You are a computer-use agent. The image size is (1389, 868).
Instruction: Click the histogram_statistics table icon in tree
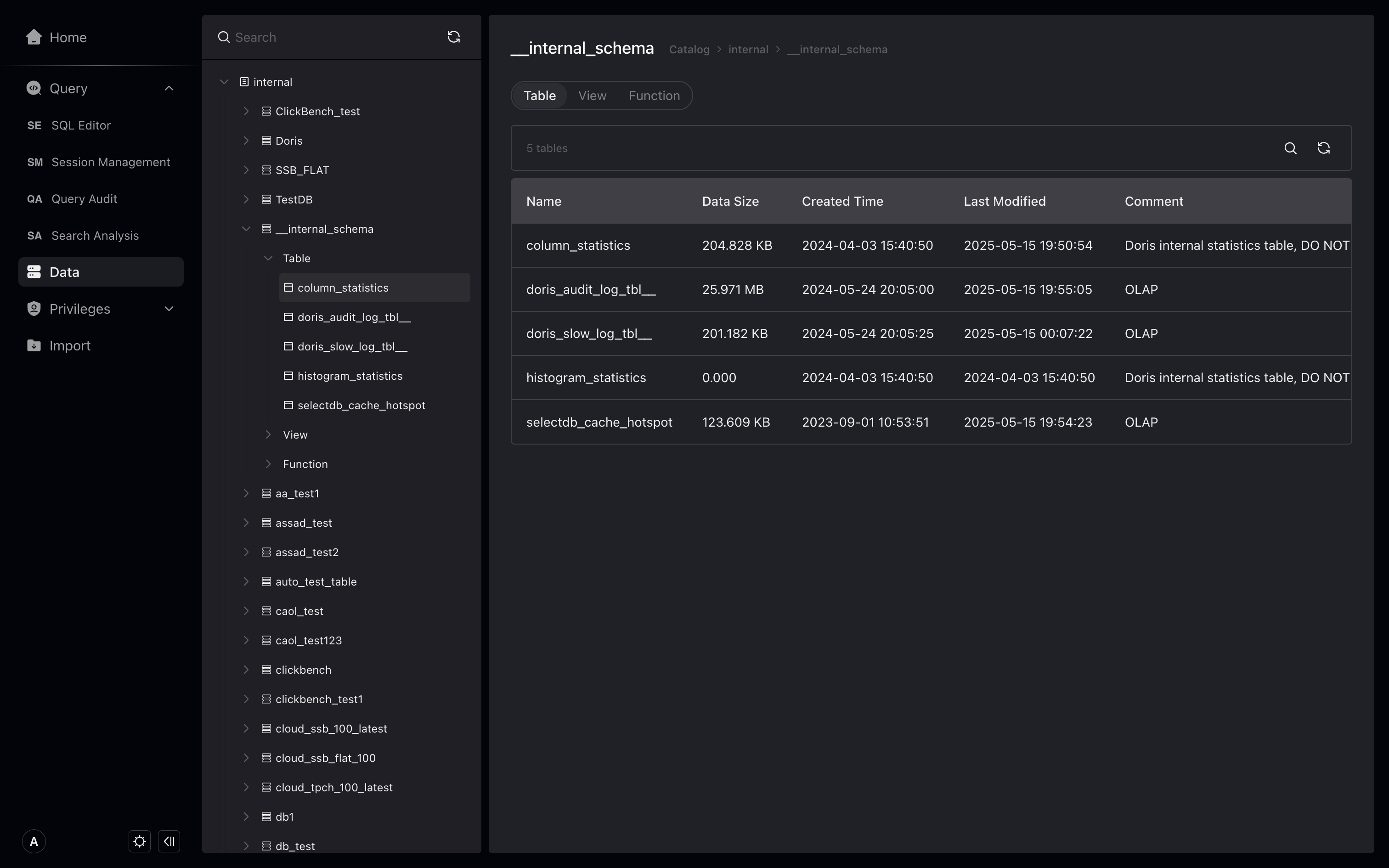coord(289,376)
